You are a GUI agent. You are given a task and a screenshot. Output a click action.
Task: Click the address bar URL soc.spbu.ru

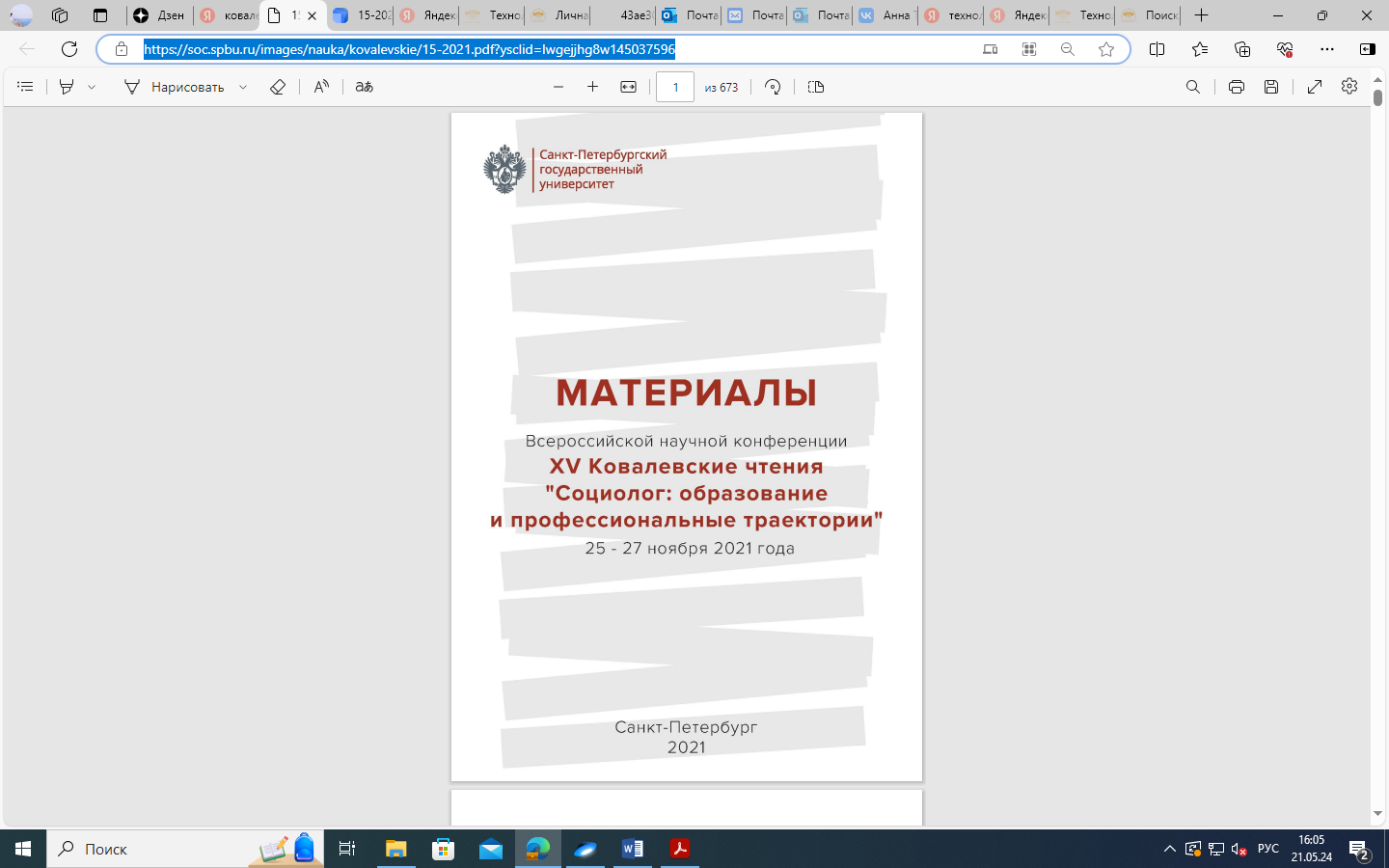410,49
